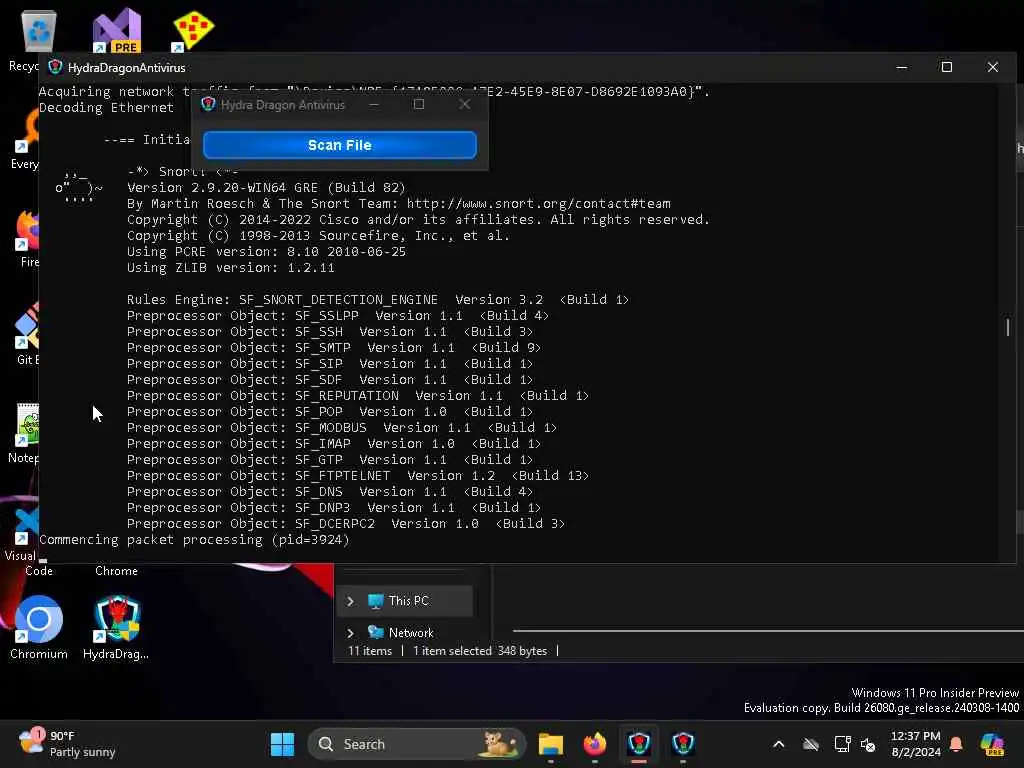Click the display network tray icon
Viewport: 1024px width, 768px height.
coord(842,744)
